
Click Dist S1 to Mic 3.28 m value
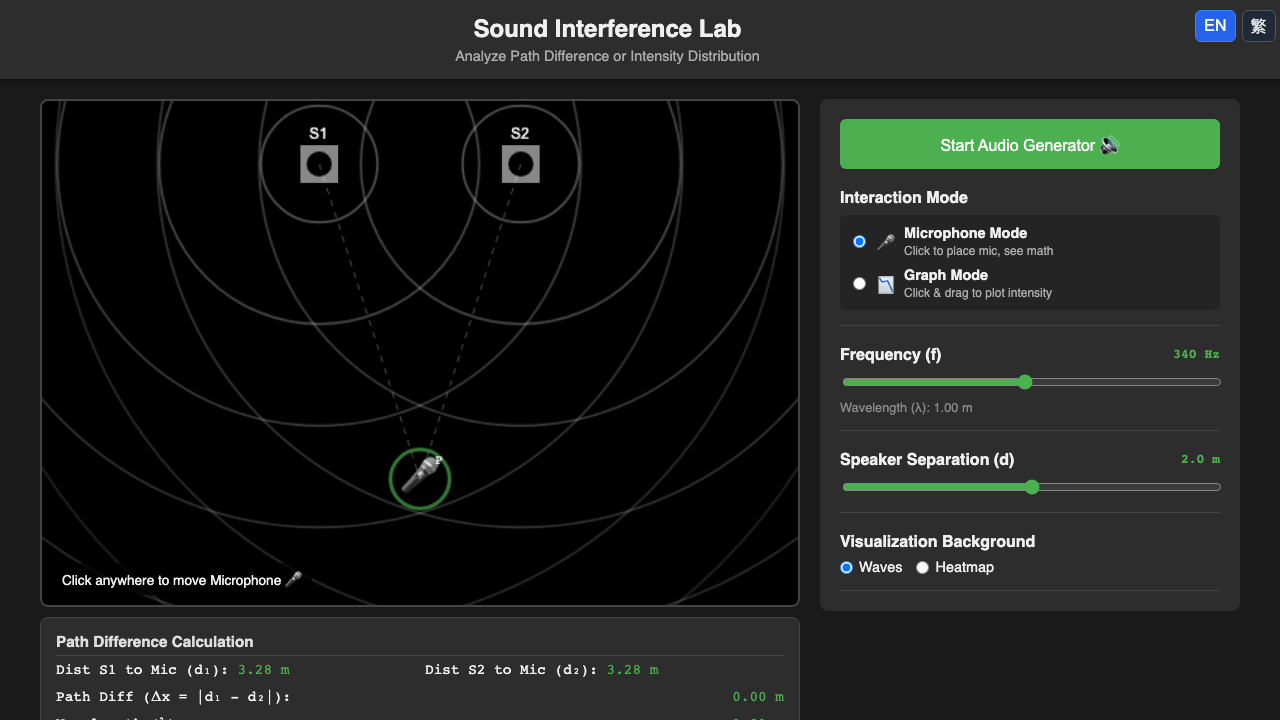click(x=264, y=670)
